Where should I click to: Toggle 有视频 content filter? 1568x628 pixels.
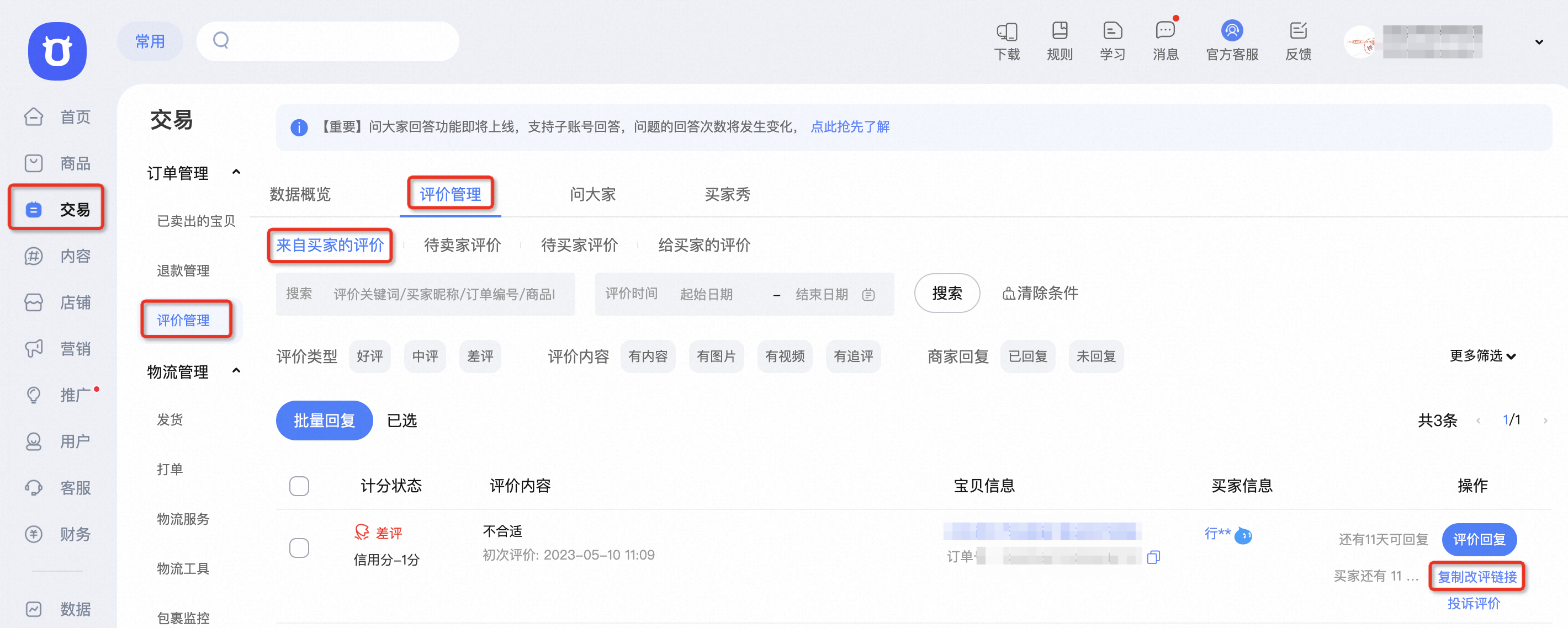tap(785, 356)
